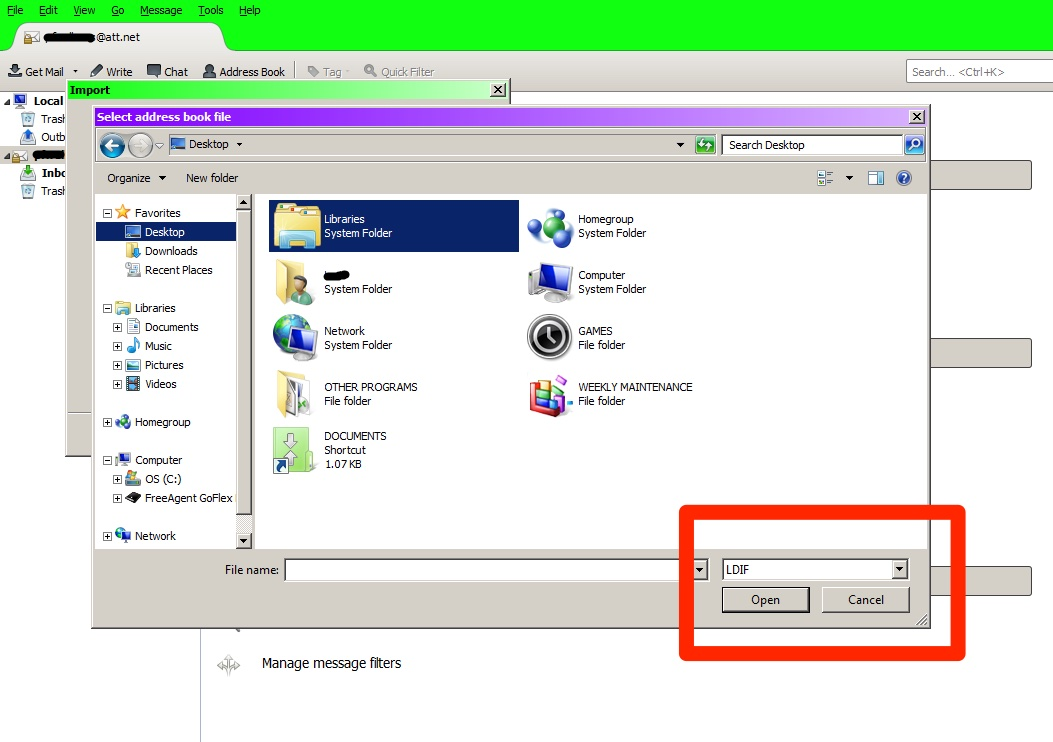
Task: Click the Cancel button
Action: (866, 600)
